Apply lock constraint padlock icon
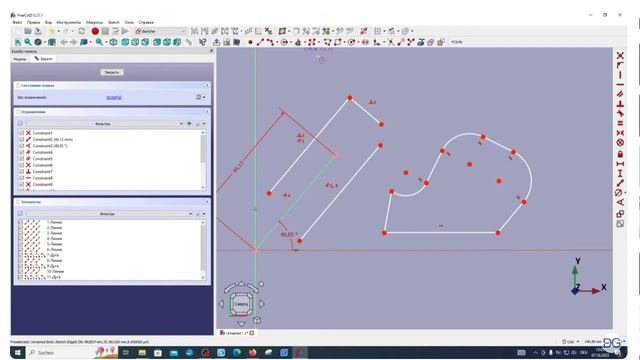This screenshot has width=640, height=360. 620,153
